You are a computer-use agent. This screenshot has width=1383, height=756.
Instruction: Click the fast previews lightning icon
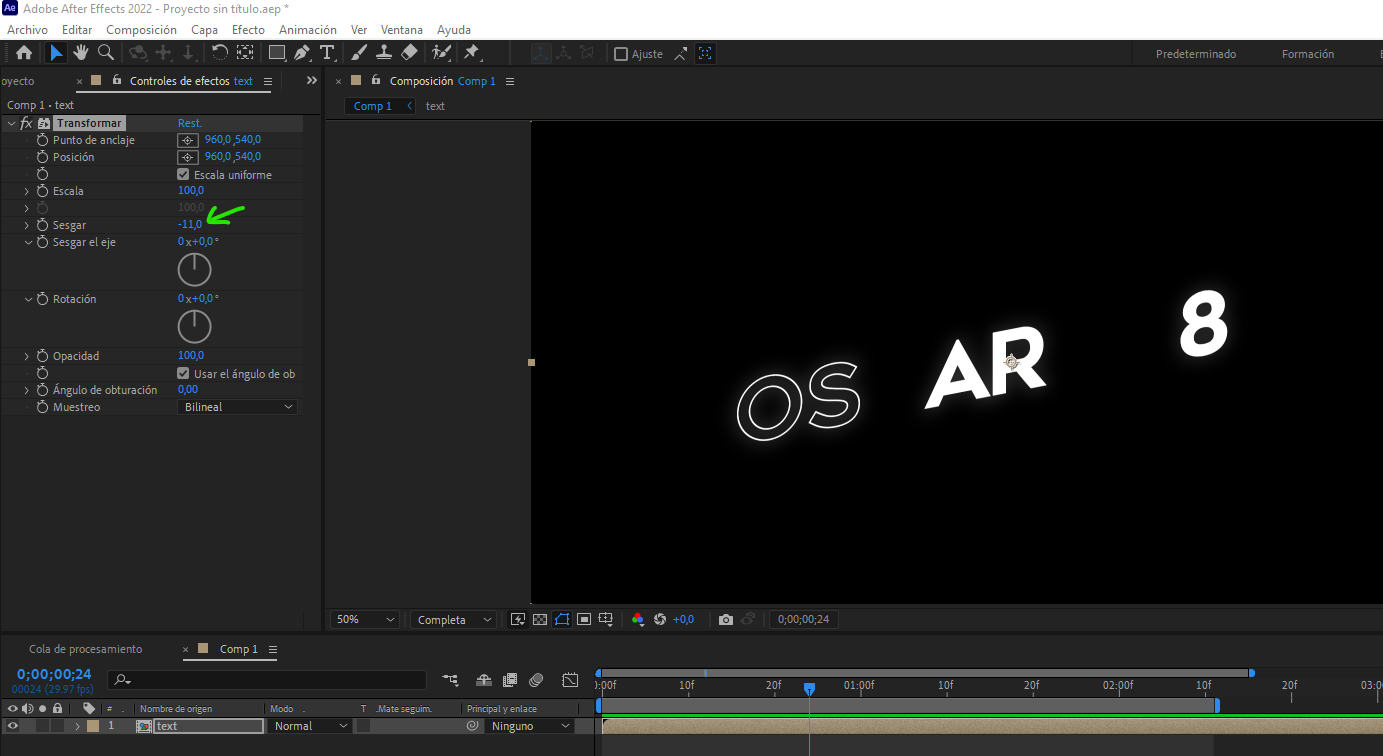pyautogui.click(x=518, y=620)
